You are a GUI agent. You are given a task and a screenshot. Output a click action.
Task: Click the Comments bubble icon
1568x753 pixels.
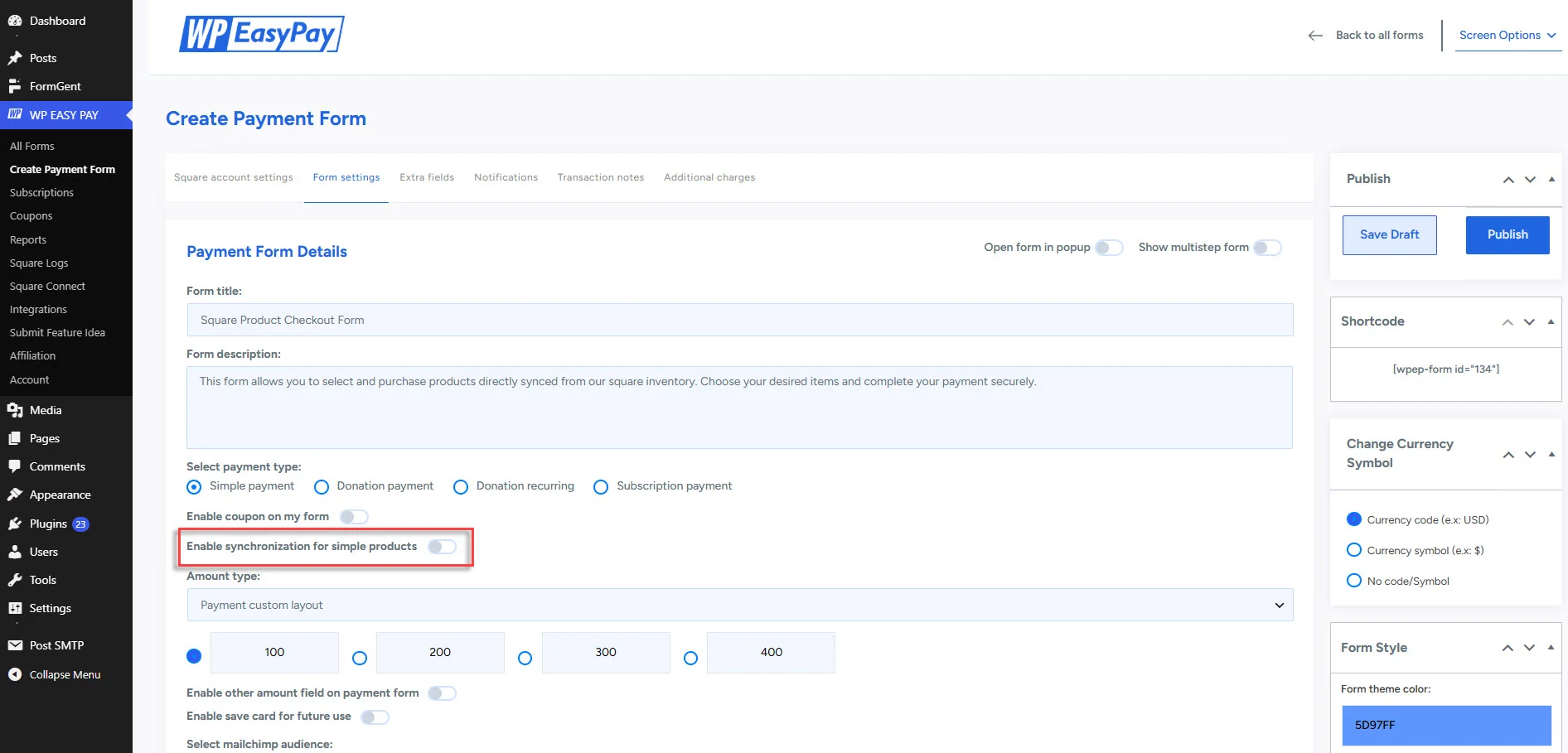(x=15, y=466)
